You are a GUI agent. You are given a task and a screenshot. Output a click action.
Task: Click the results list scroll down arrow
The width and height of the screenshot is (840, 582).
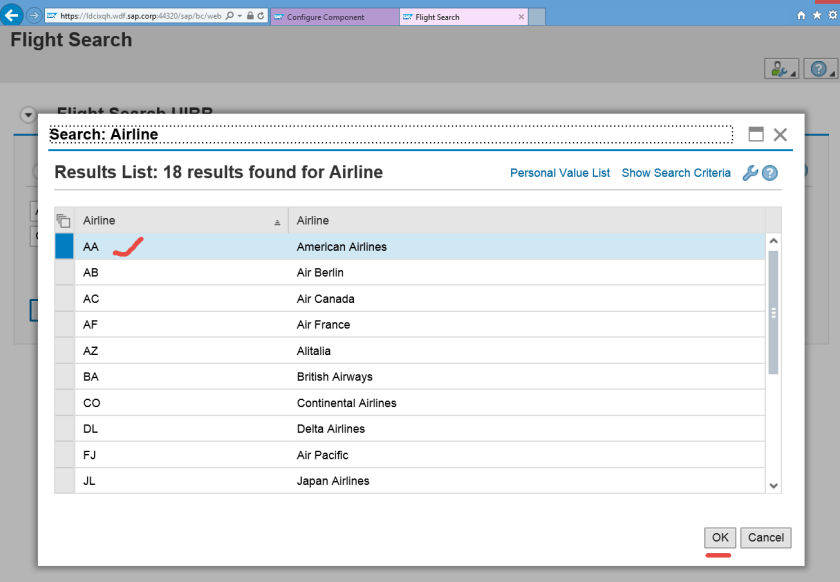pos(772,485)
